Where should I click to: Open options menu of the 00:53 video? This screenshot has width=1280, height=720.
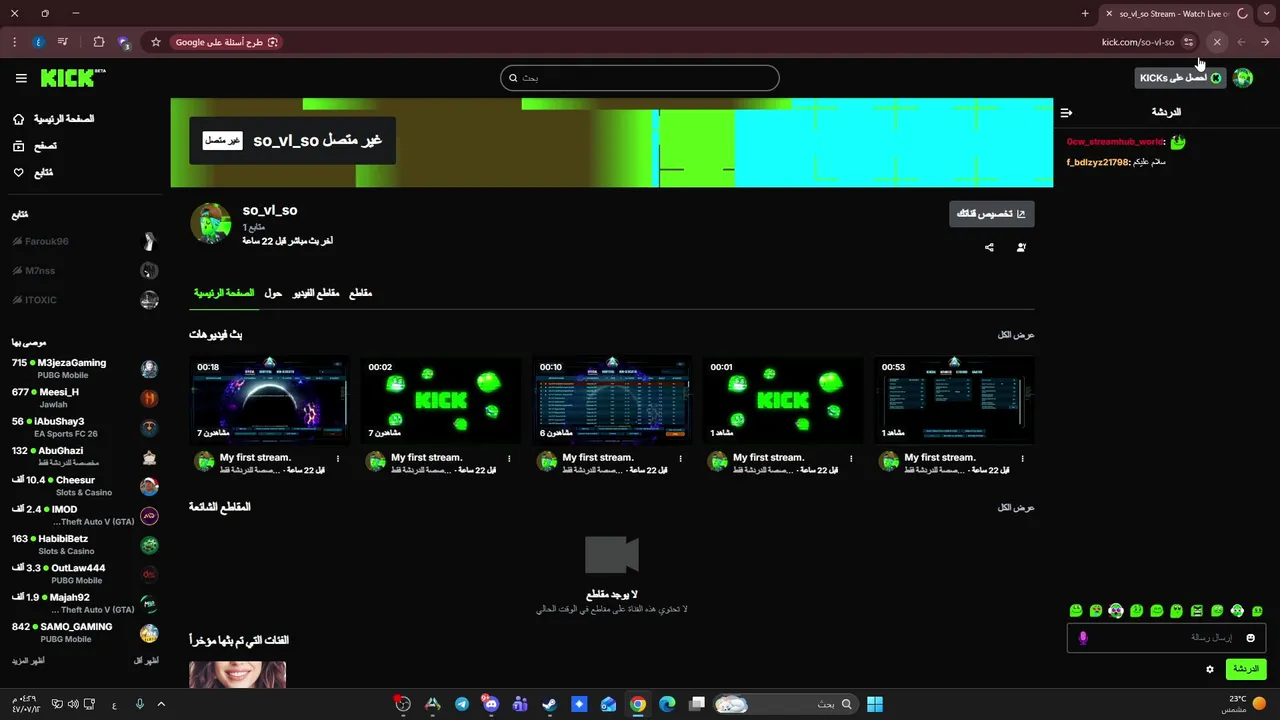(1022, 459)
